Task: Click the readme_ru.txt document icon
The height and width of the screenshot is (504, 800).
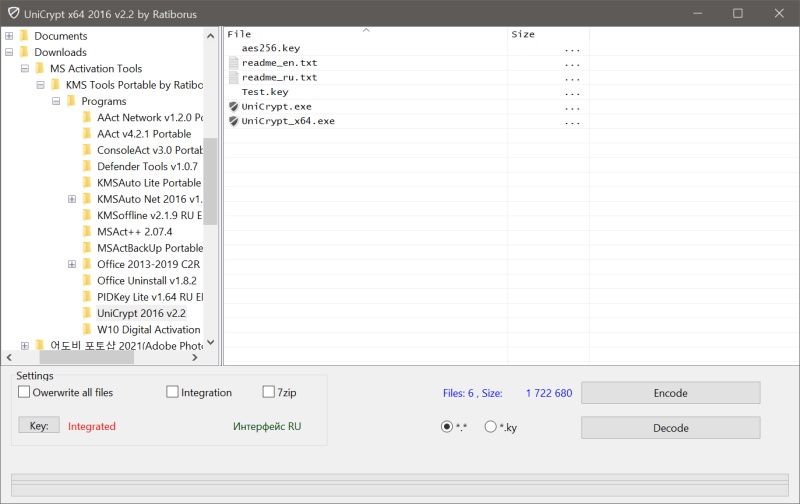Action: click(234, 78)
